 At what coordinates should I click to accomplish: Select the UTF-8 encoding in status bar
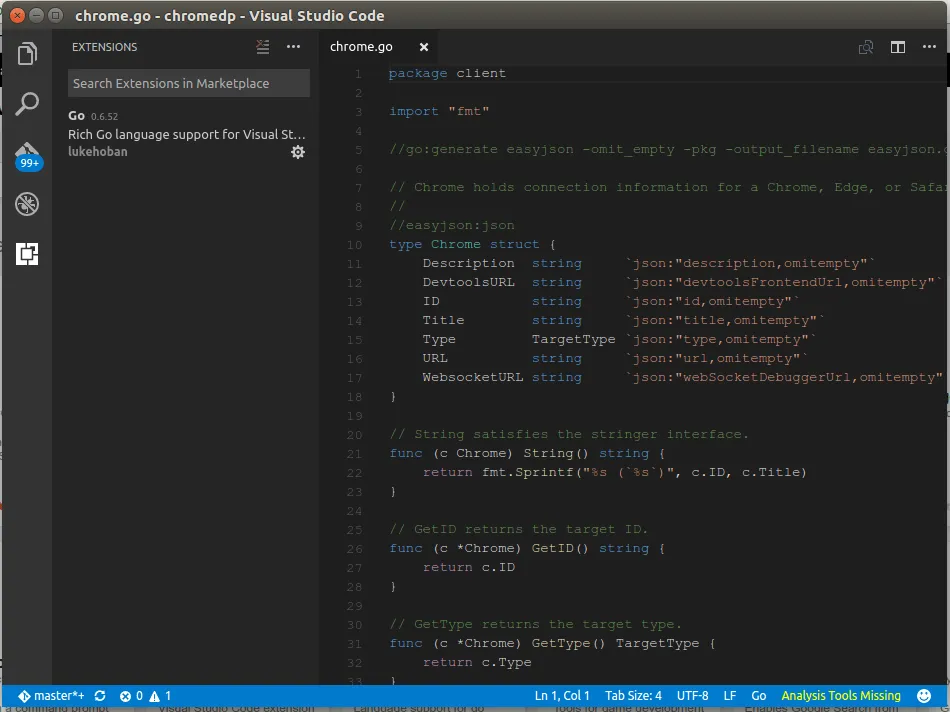tap(692, 696)
